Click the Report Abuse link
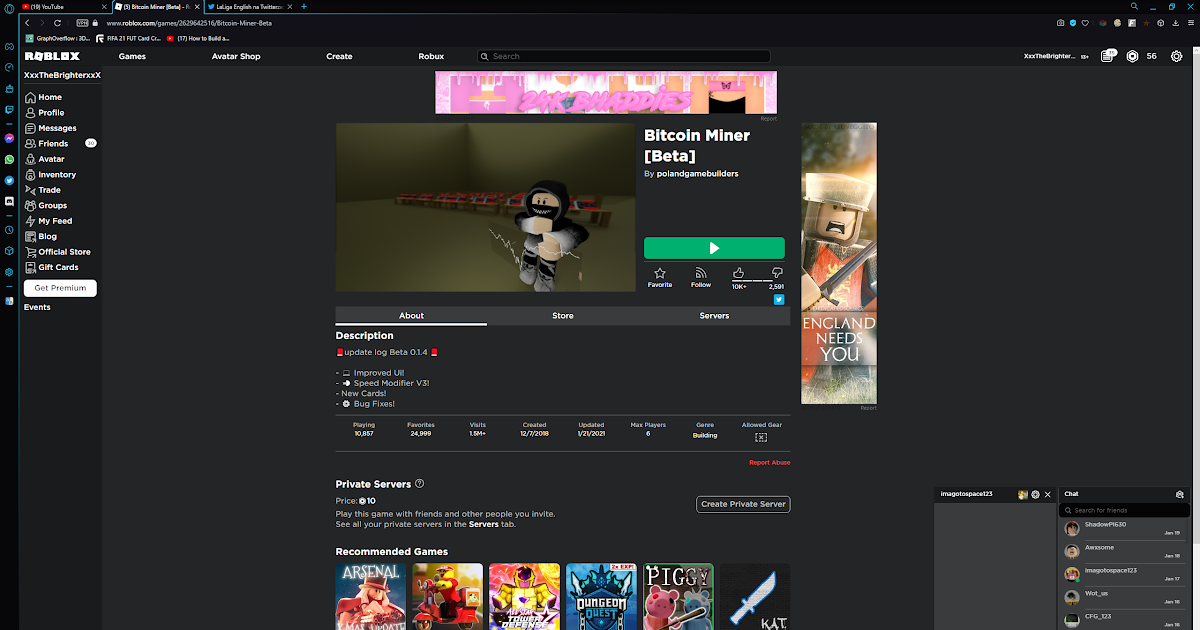The image size is (1200, 630). pyautogui.click(x=769, y=463)
